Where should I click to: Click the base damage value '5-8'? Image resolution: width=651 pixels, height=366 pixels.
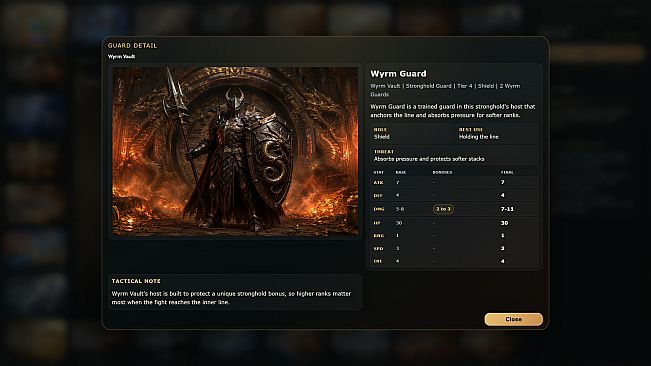coord(400,209)
